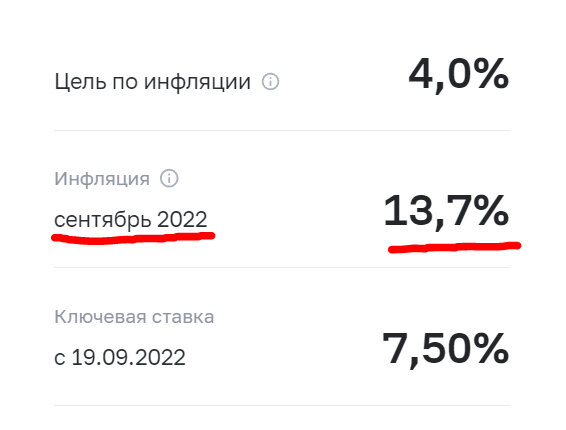Click divider line below Ключевая ставка row

(x=282, y=405)
